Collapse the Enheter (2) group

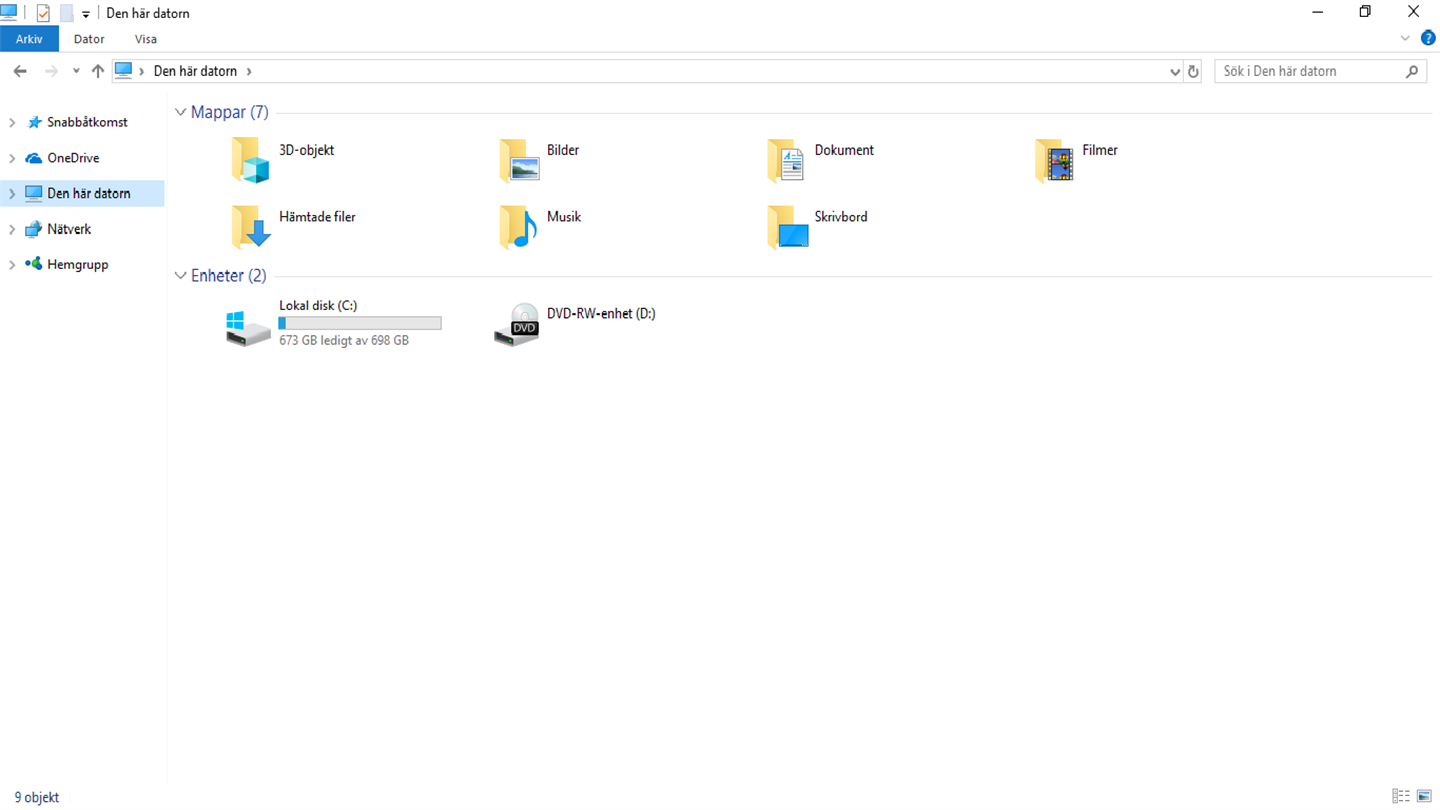(x=180, y=276)
